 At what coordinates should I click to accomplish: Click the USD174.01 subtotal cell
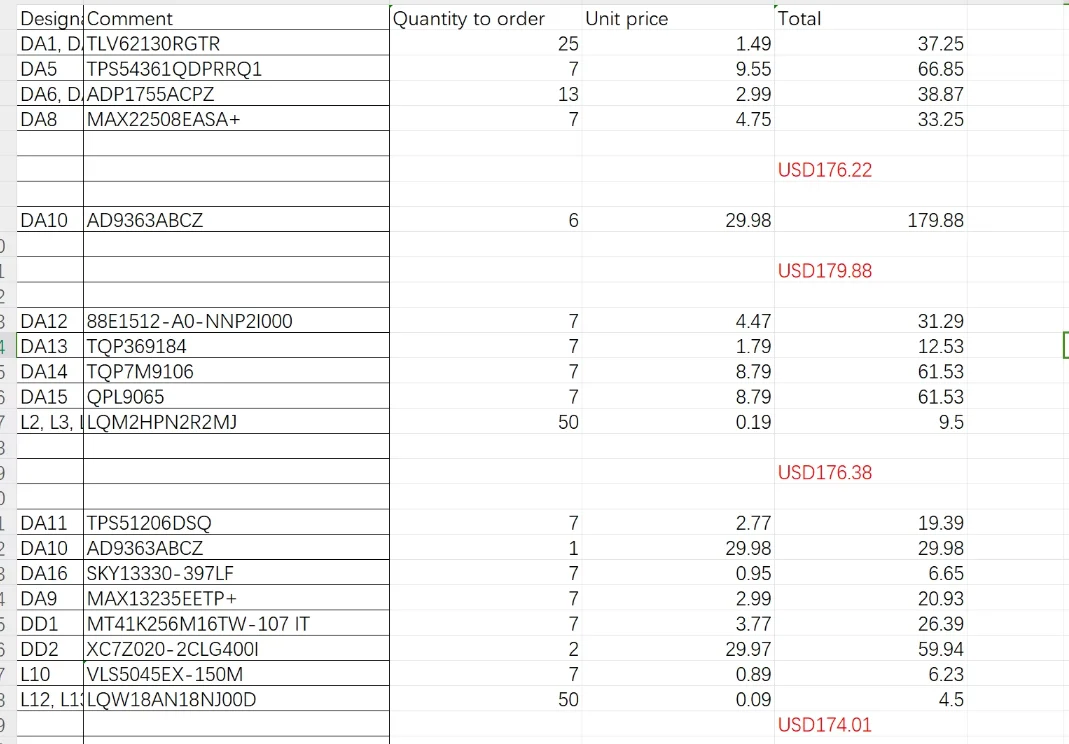click(x=871, y=724)
